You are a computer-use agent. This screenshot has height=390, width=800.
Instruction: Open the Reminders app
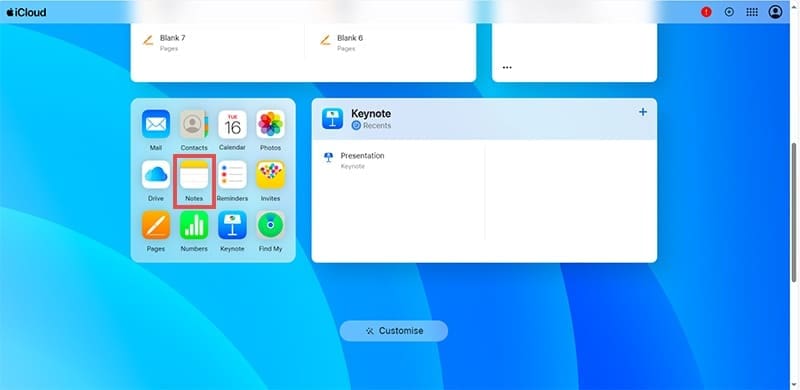pos(232,175)
